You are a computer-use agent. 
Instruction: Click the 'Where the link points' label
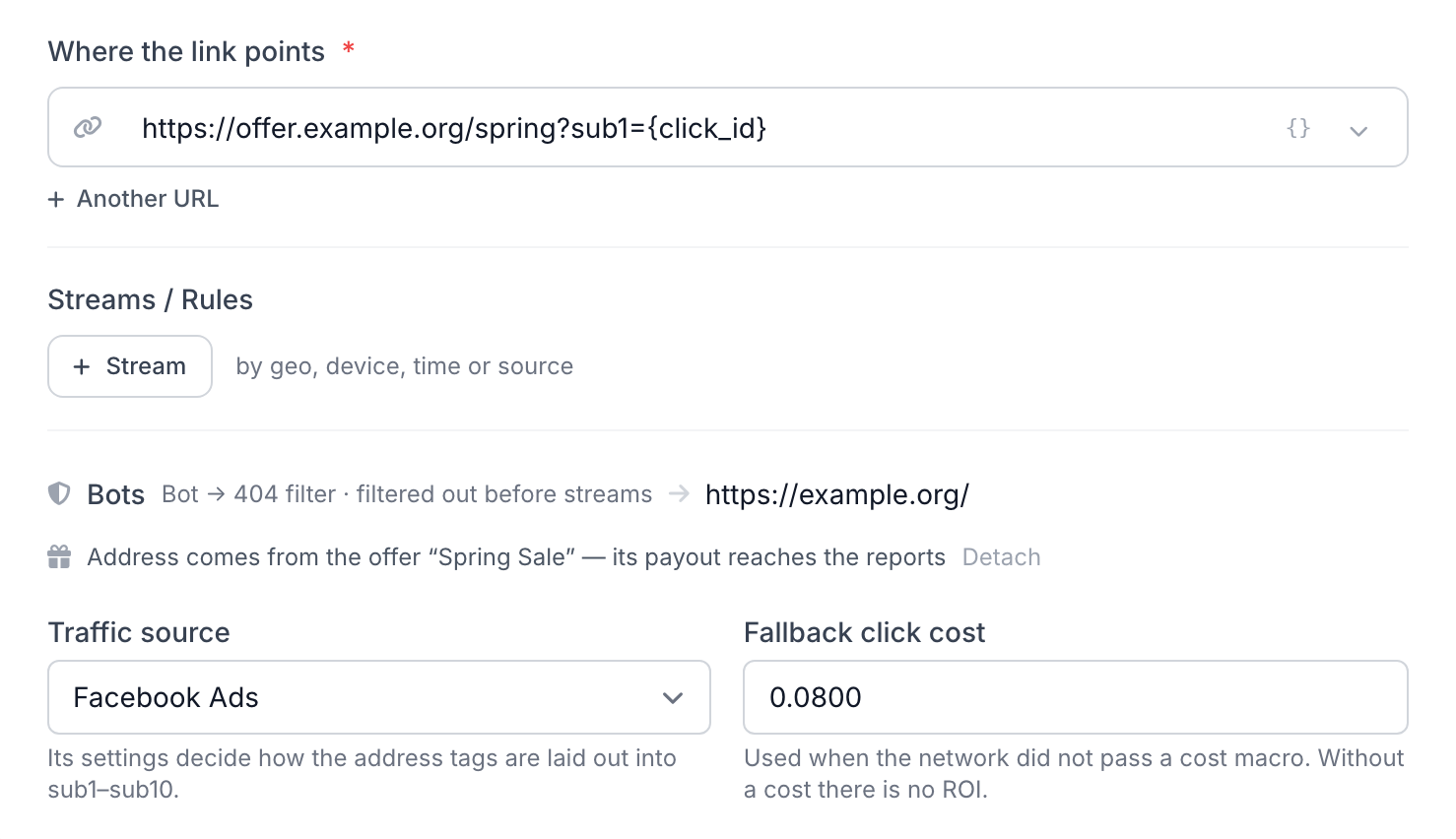point(186,51)
